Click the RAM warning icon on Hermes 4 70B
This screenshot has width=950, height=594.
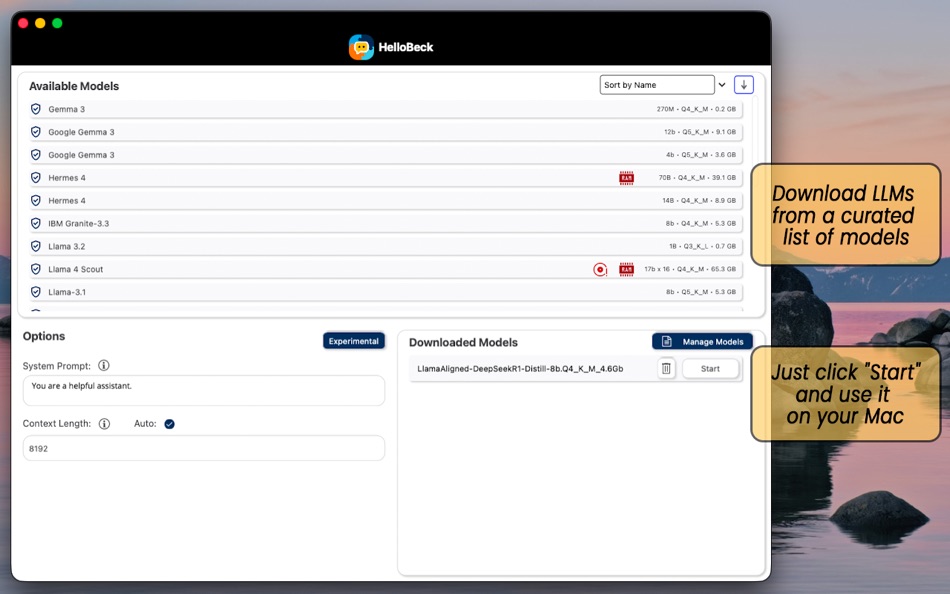[x=626, y=177]
